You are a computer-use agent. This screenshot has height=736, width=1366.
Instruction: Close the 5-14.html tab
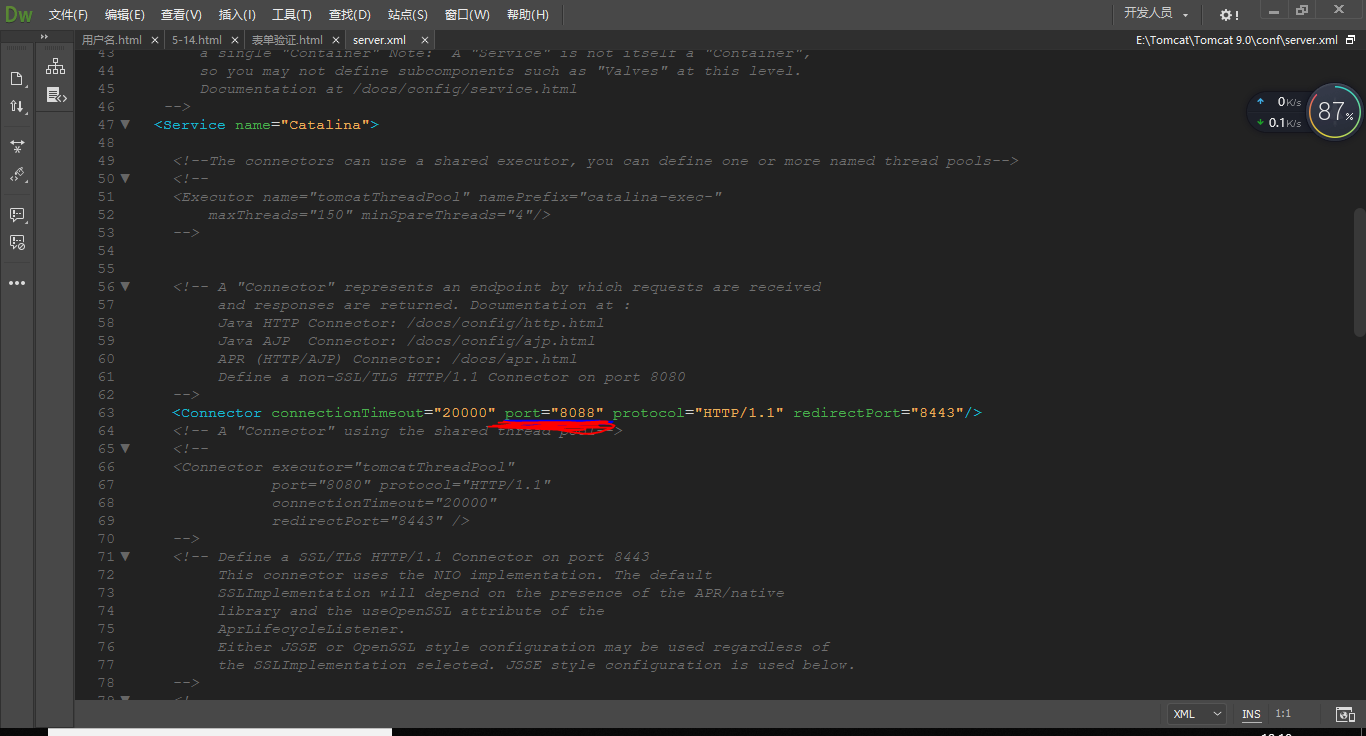[x=235, y=40]
